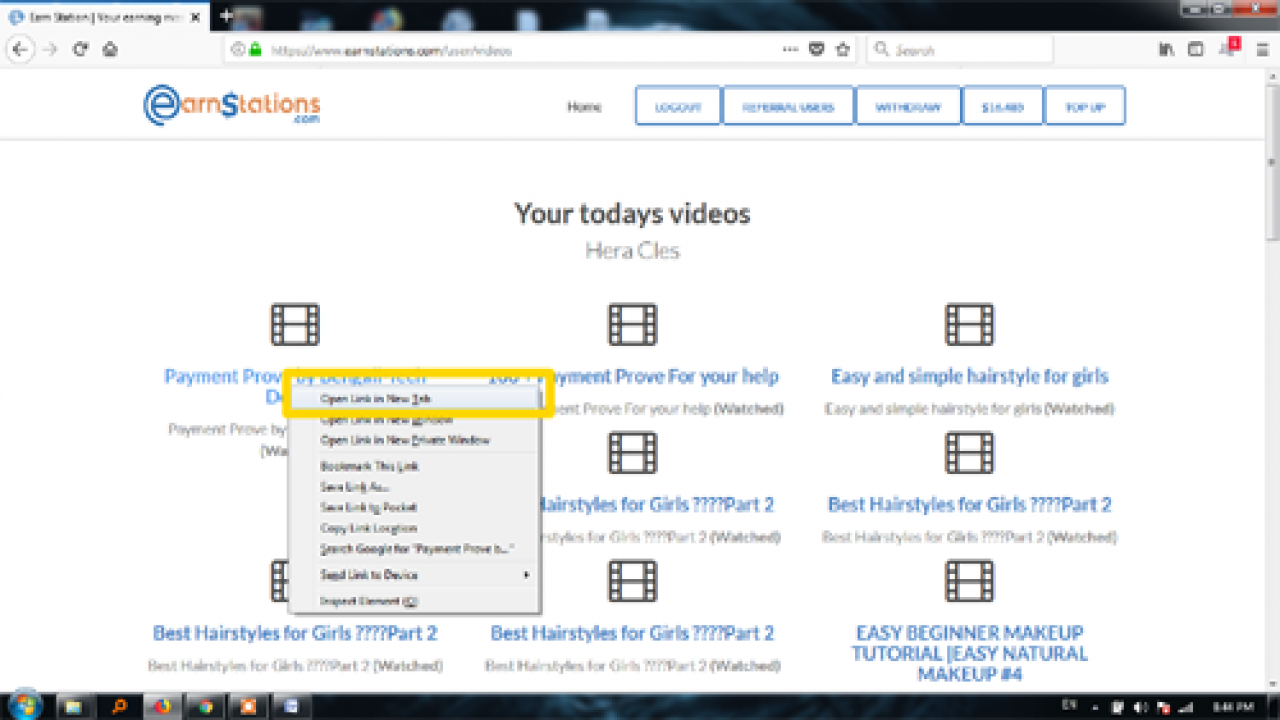
Task: Open the Windows Start menu
Action: pyautogui.click(x=24, y=706)
